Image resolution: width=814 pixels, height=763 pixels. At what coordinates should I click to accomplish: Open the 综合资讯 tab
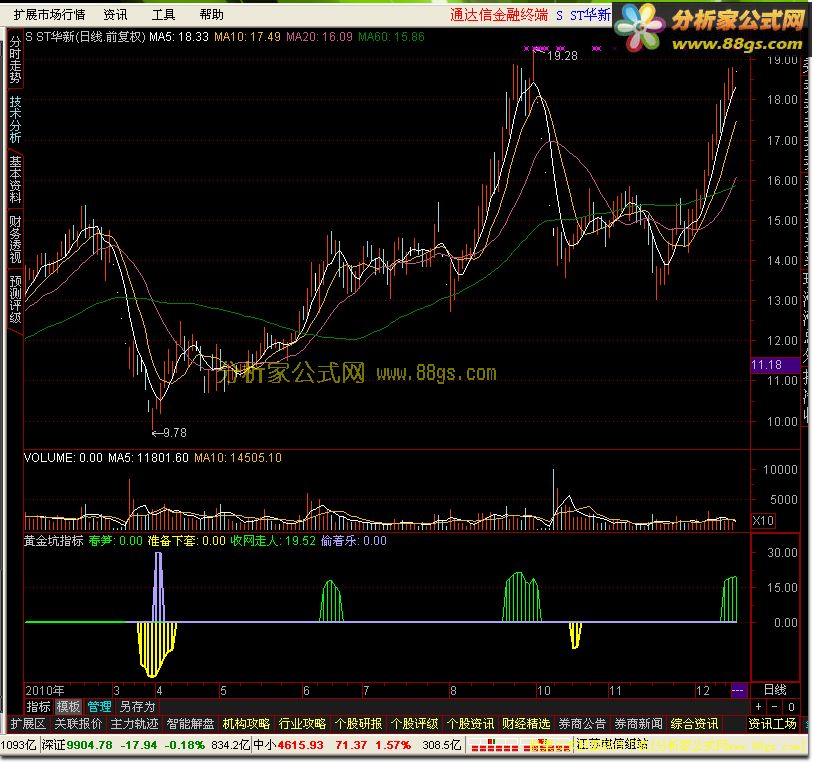pyautogui.click(x=695, y=724)
